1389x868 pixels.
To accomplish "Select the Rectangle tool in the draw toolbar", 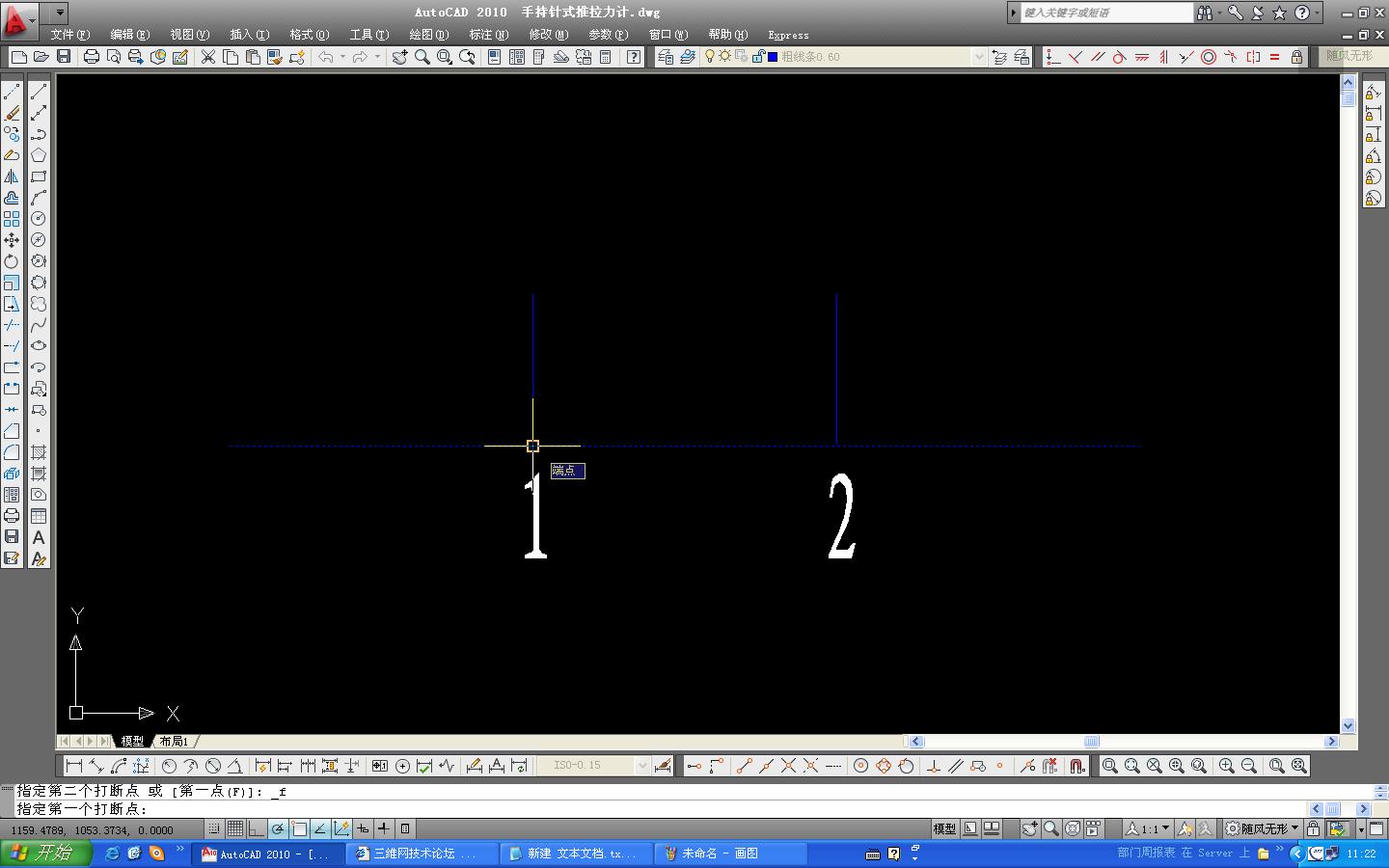I will click(x=39, y=176).
